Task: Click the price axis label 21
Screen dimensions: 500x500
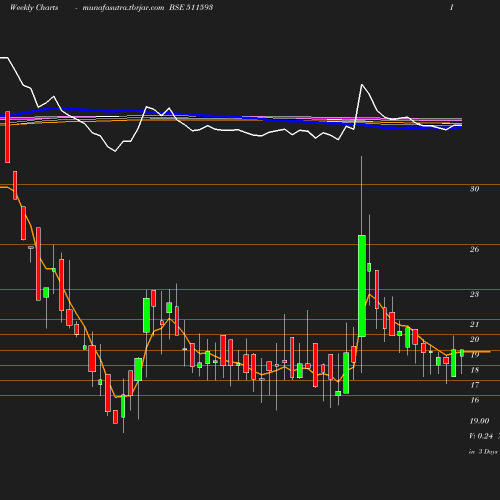Action: coord(474,324)
